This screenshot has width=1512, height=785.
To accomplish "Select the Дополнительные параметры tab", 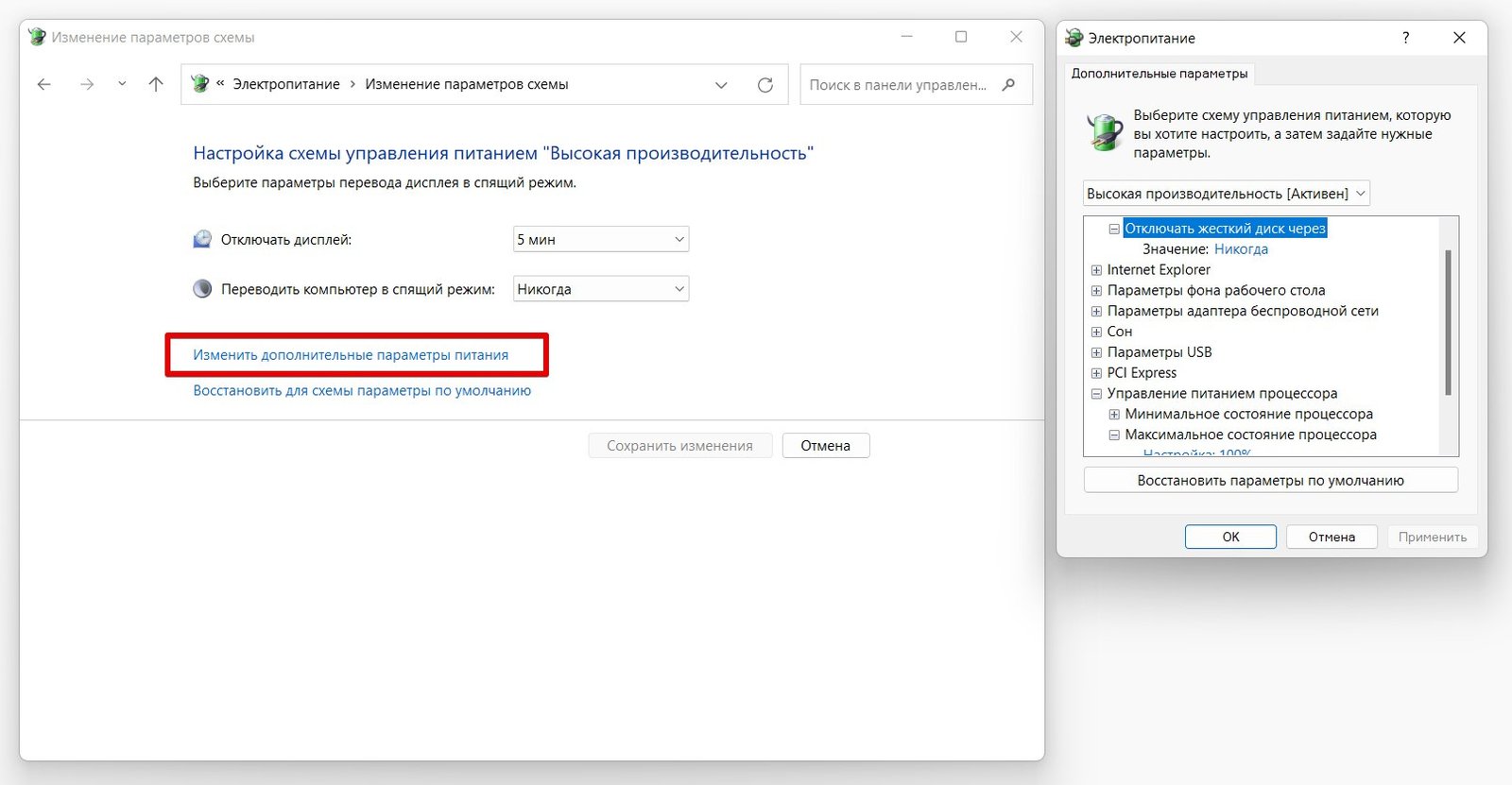I will click(x=1160, y=73).
